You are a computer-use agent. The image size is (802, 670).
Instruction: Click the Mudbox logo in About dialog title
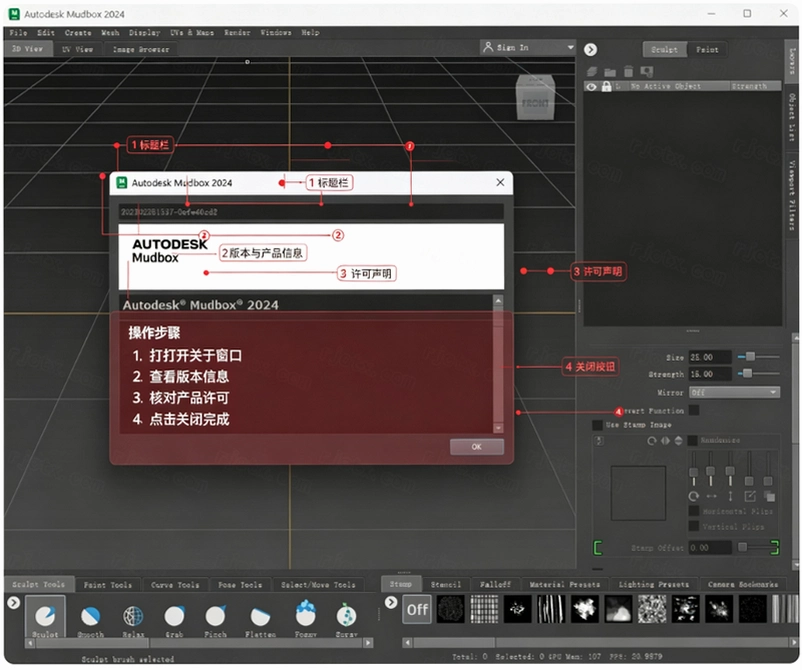pyautogui.click(x=122, y=183)
